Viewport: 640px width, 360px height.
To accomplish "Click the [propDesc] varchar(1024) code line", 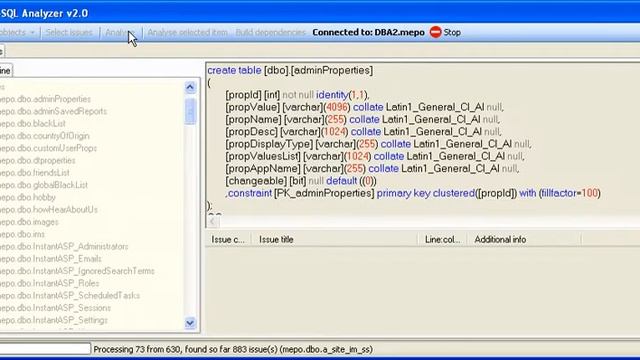I will click(363, 132).
